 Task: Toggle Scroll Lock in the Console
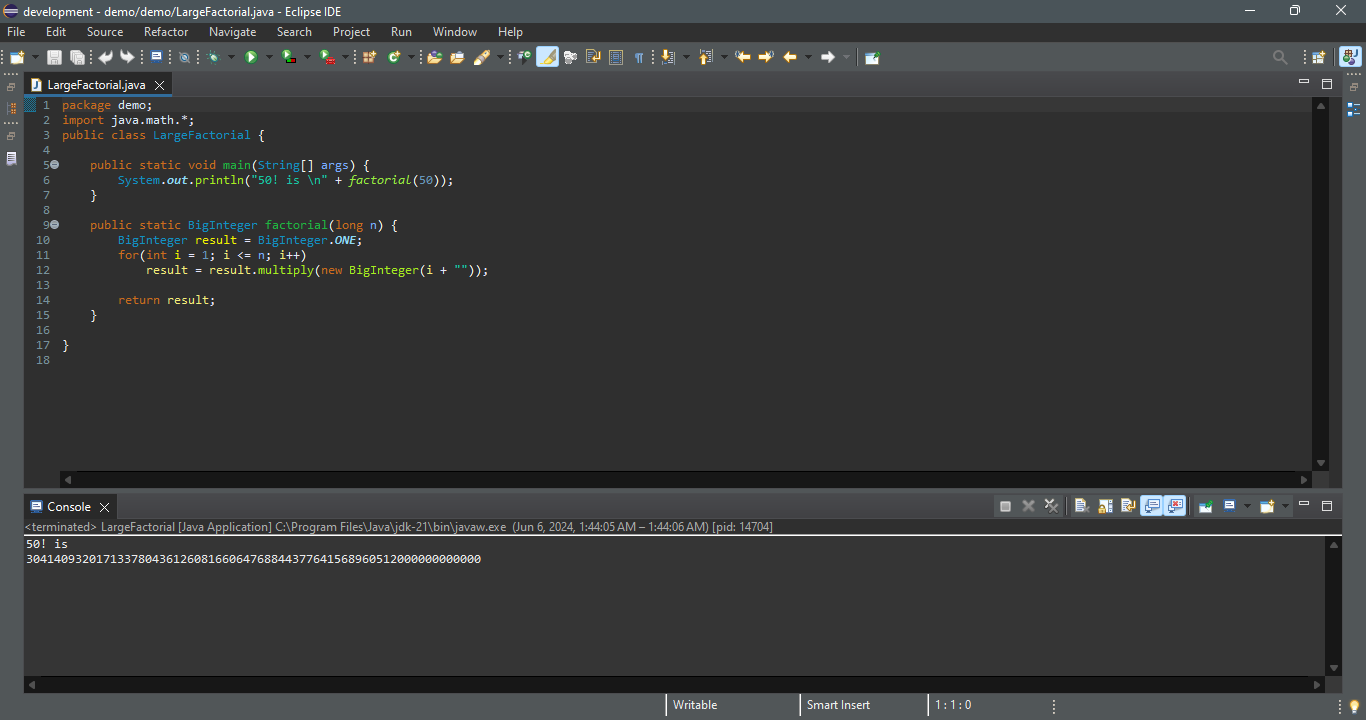(x=1105, y=507)
